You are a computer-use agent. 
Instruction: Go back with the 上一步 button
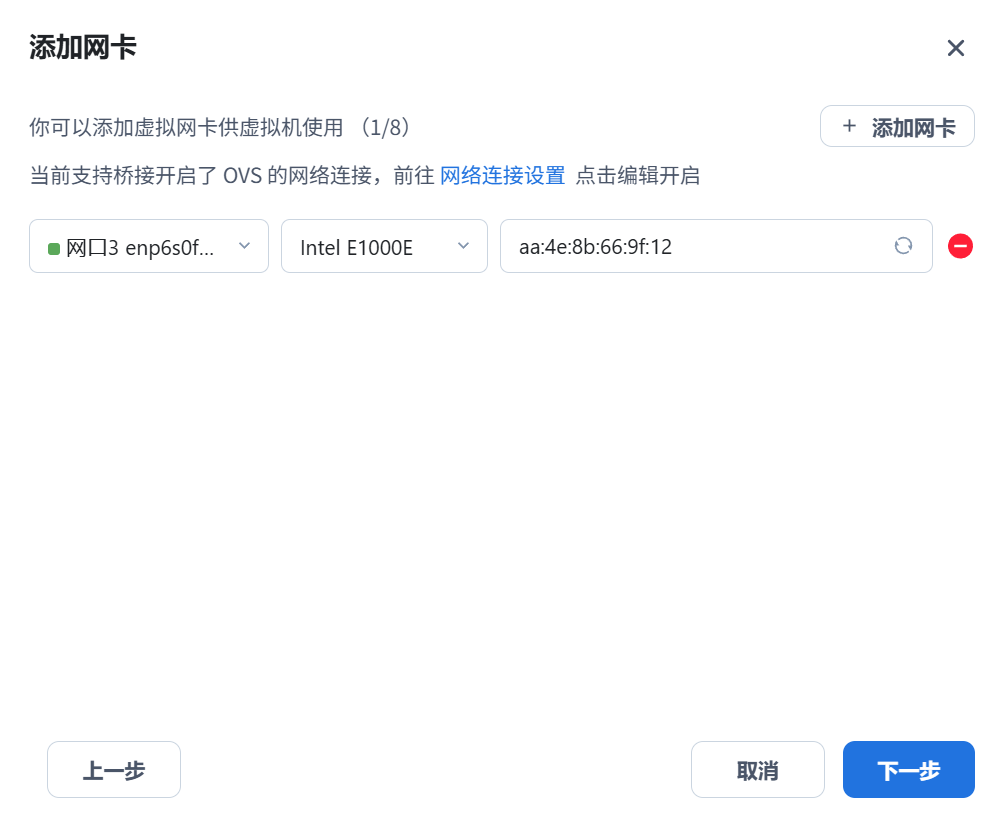113,769
